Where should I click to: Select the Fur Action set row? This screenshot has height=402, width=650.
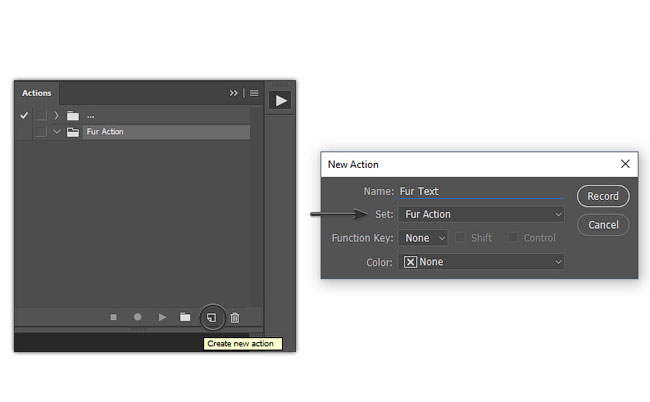(x=166, y=132)
